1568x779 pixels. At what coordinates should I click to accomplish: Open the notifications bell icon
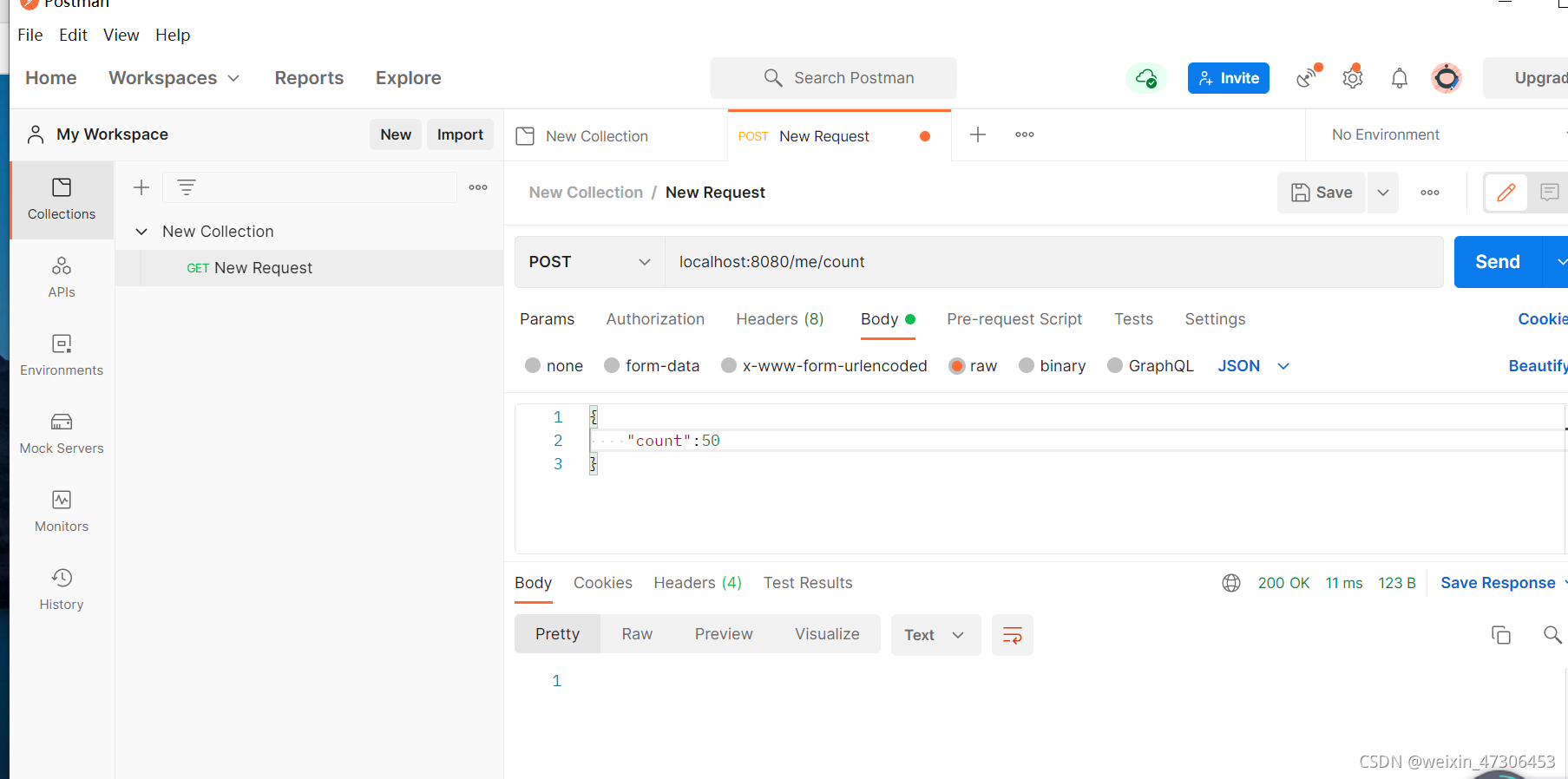1400,78
